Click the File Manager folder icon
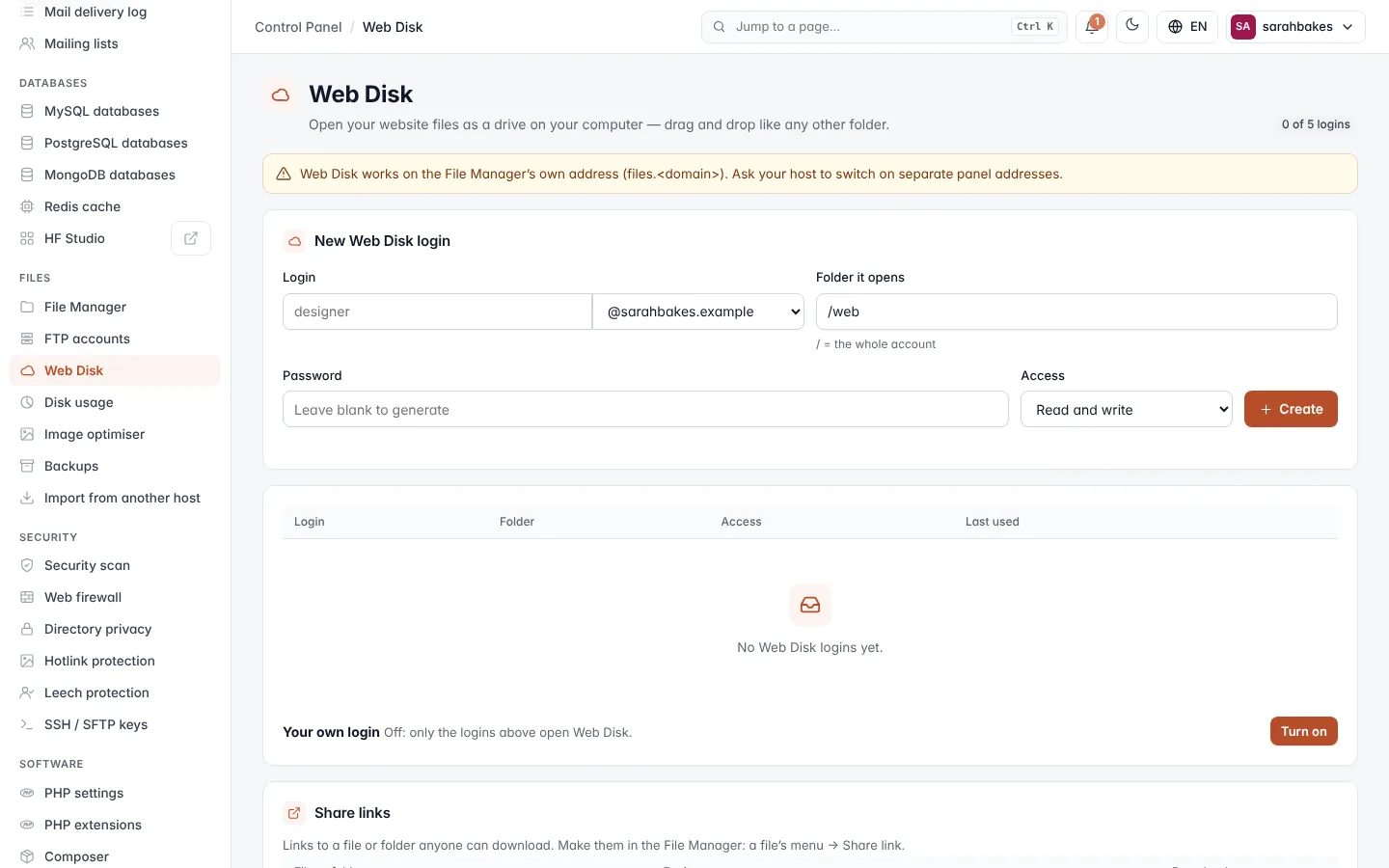Viewport: 1389px width, 868px height. (x=27, y=307)
